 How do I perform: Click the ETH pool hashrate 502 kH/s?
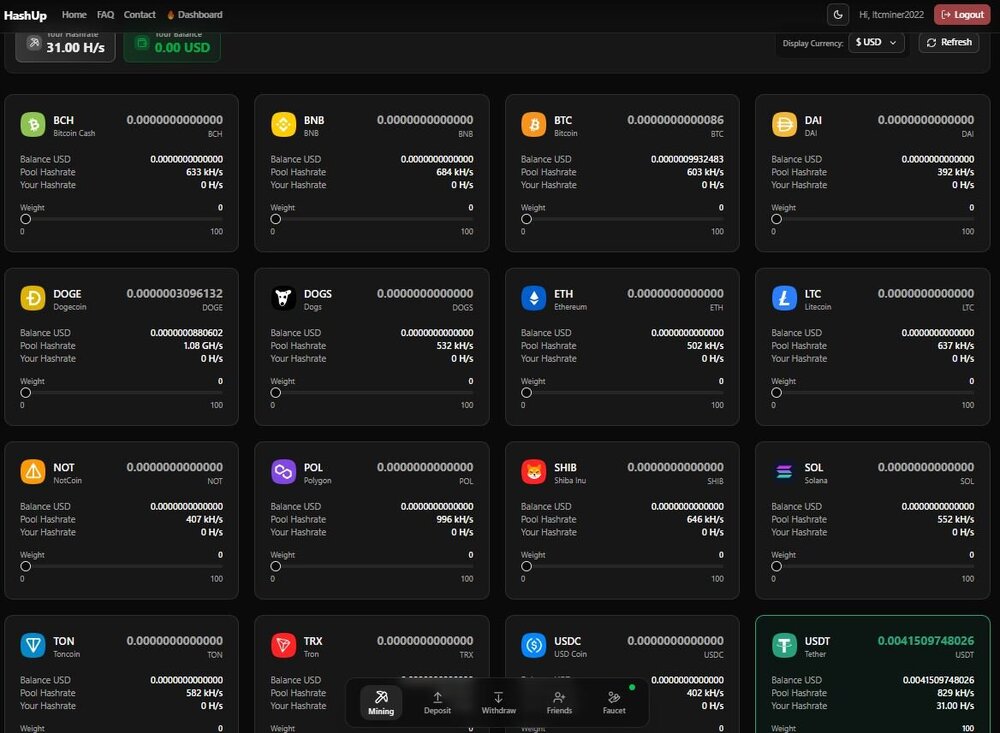705,346
